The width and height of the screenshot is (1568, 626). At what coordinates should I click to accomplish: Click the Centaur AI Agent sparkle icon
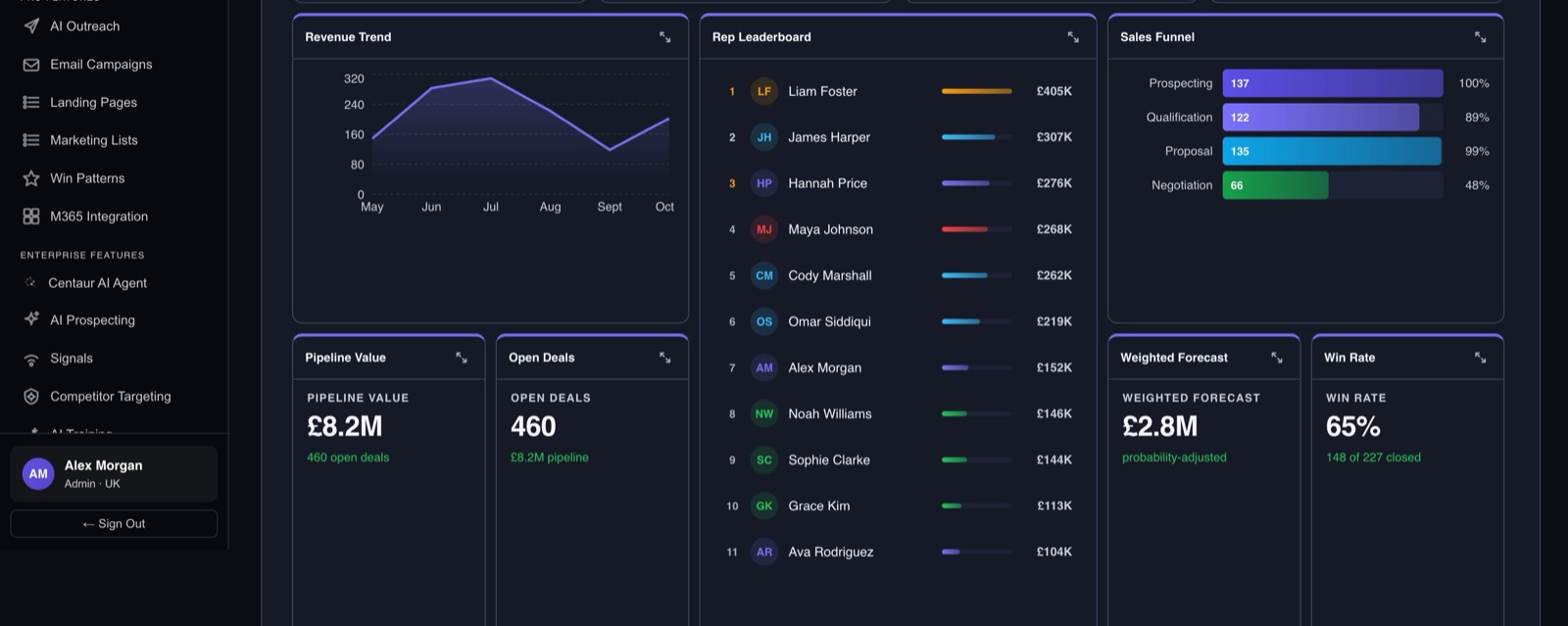pos(30,282)
